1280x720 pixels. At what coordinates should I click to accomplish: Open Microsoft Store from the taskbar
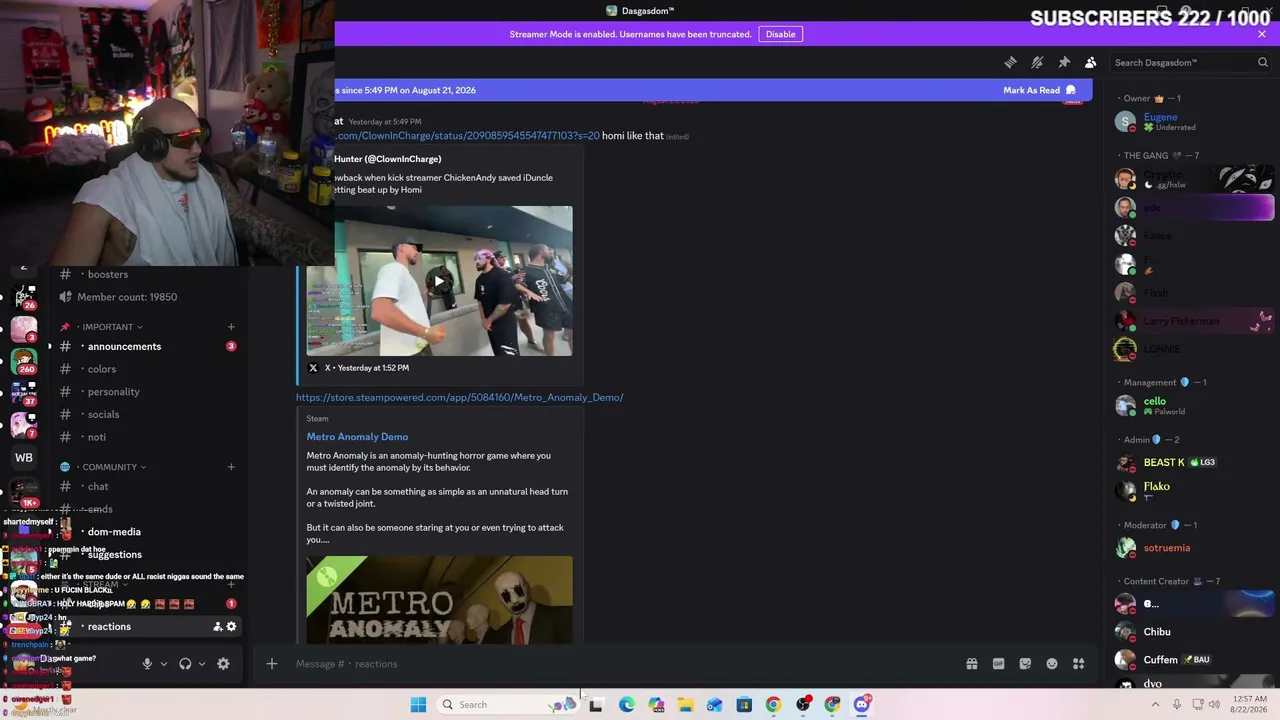[744, 705]
